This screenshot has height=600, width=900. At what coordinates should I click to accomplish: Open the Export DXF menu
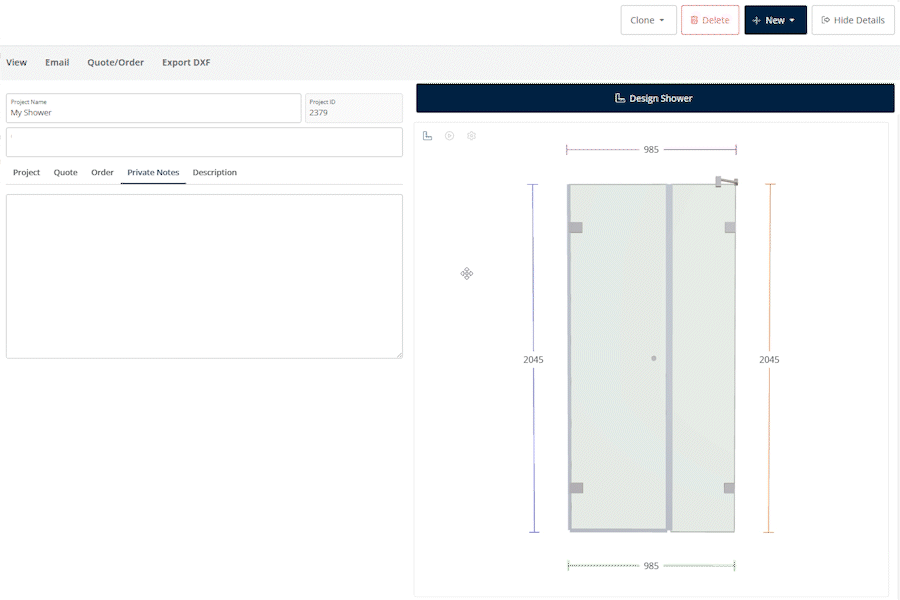point(186,62)
